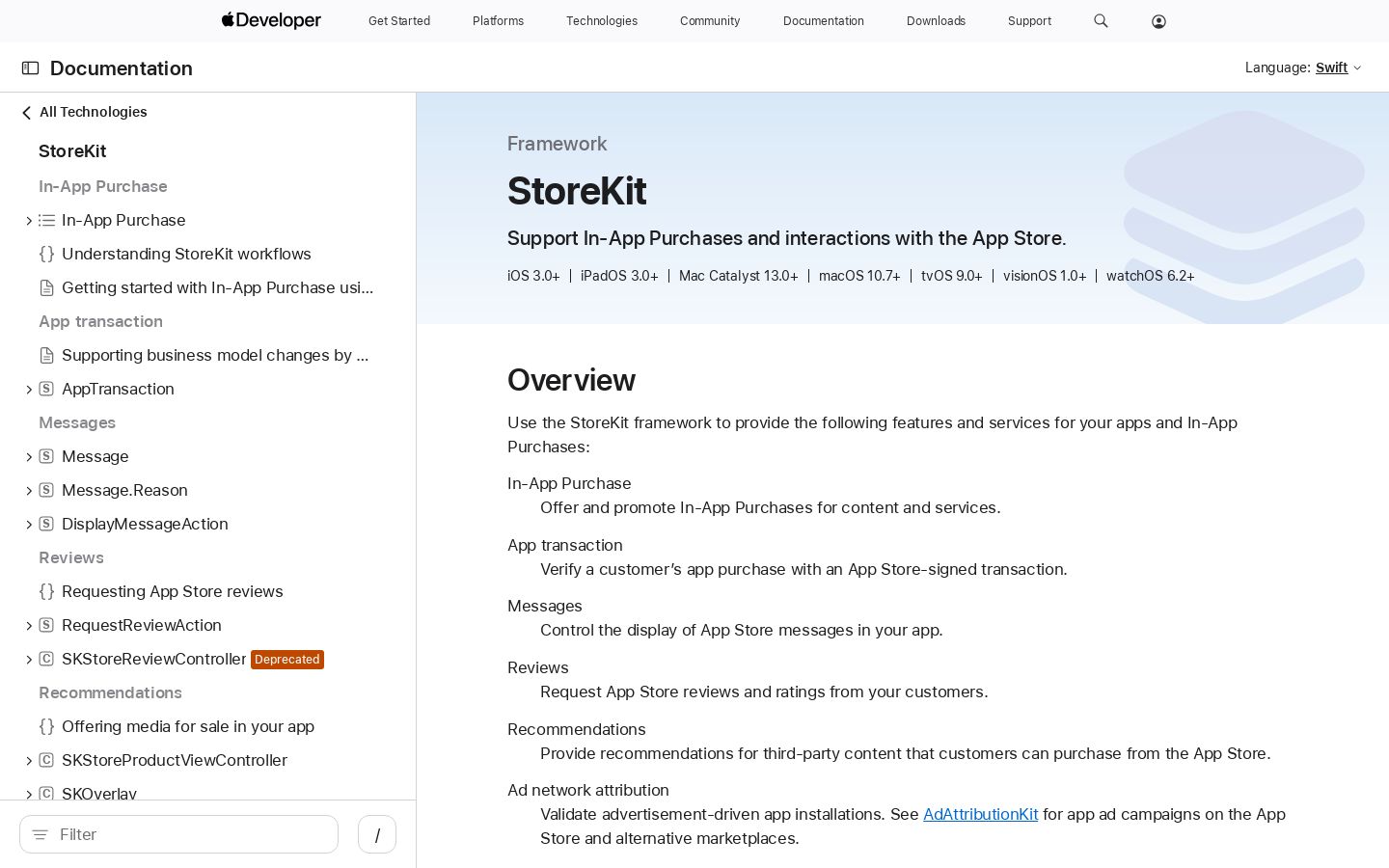Click the "App transaction" sidebar group heading
Image resolution: width=1389 pixels, height=868 pixels.
[100, 322]
